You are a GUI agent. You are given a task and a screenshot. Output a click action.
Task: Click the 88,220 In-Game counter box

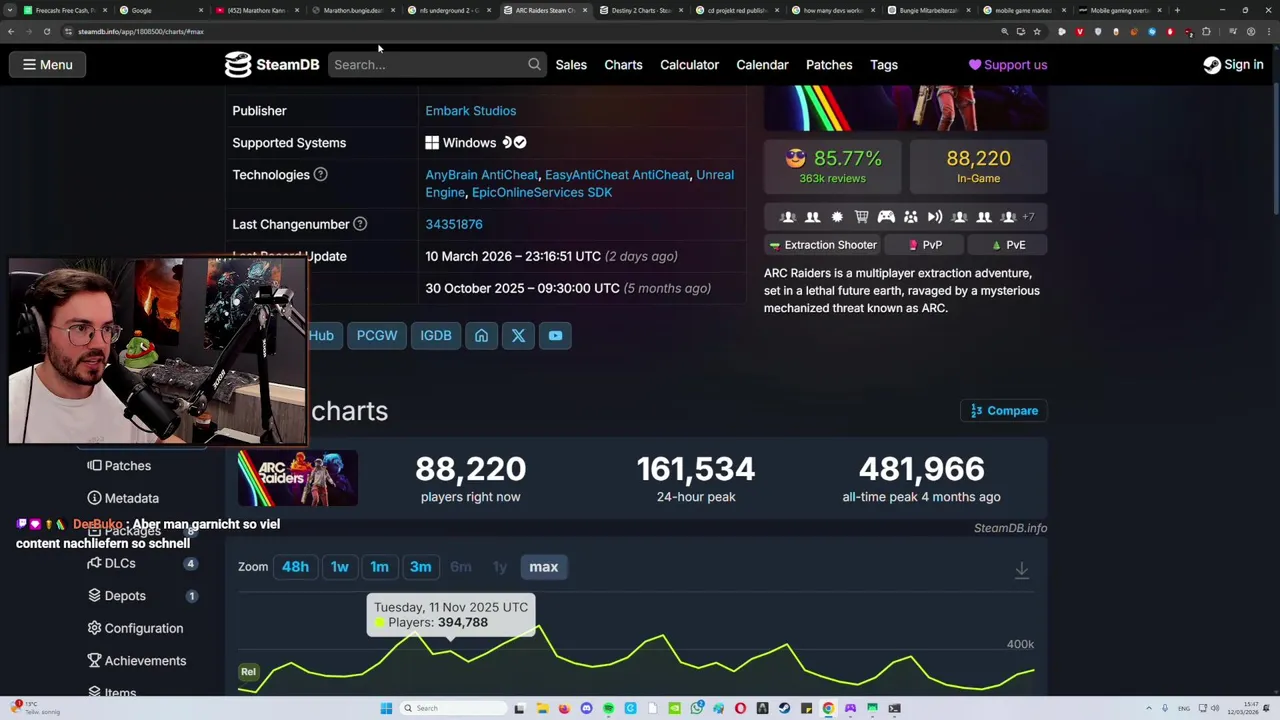[x=978, y=166]
